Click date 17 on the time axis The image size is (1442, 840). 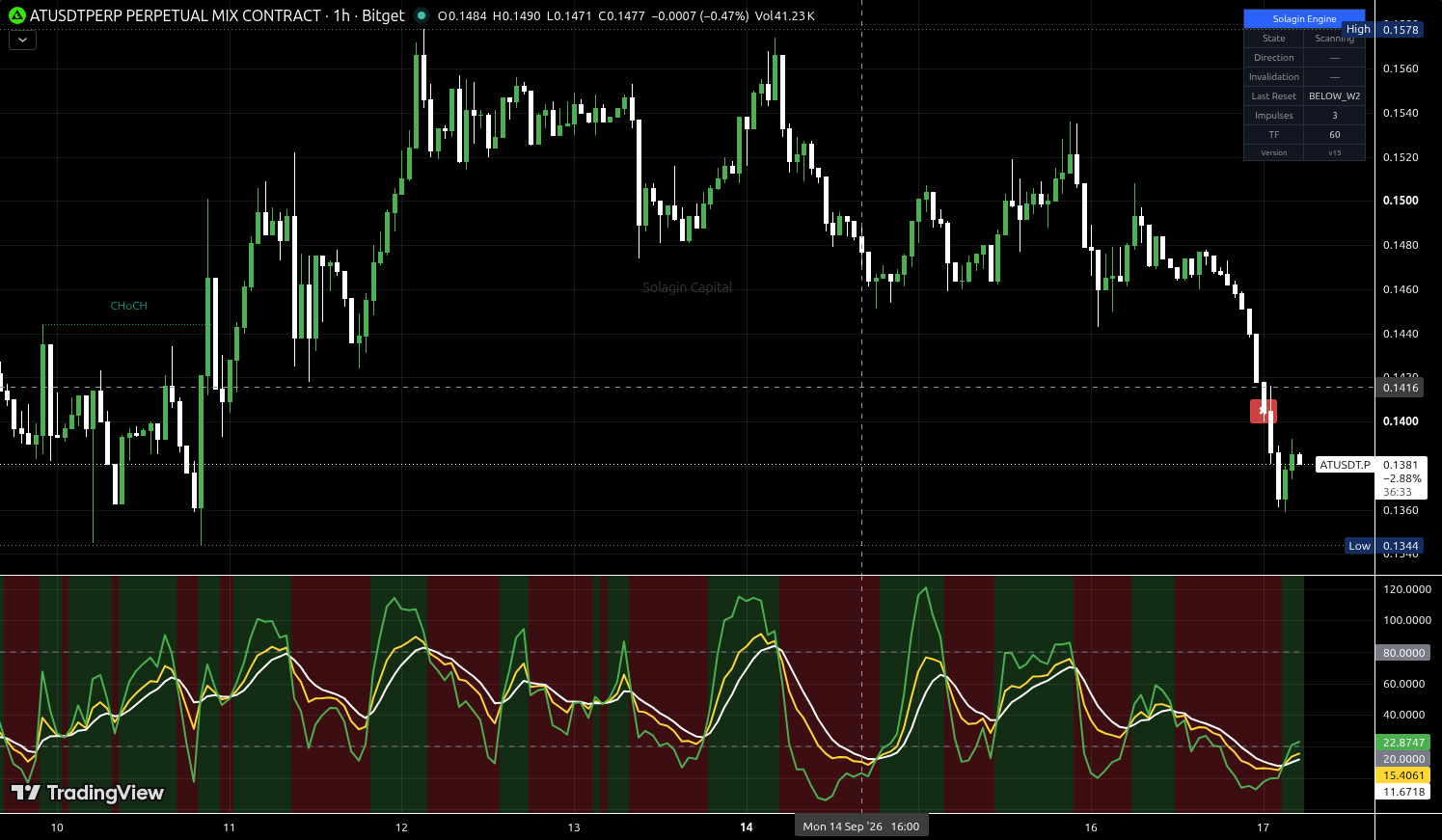pyautogui.click(x=1264, y=827)
